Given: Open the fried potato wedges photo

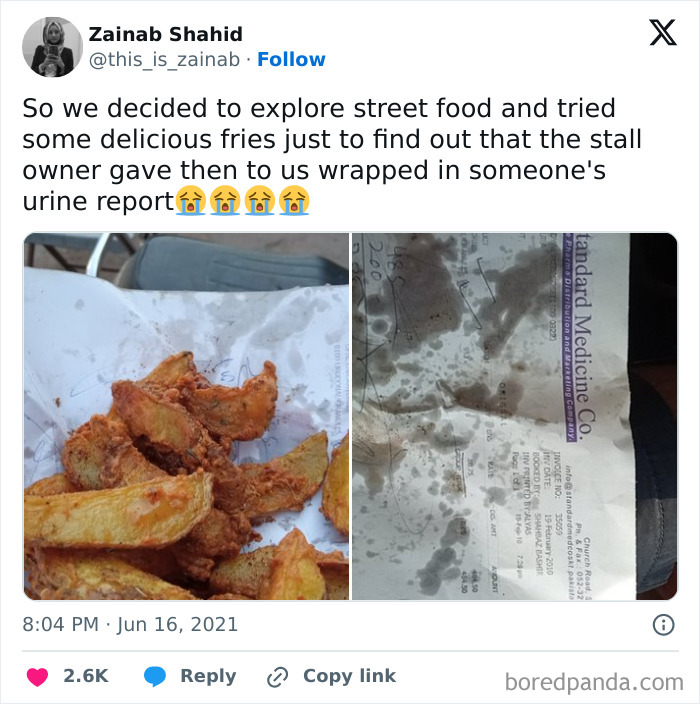Looking at the screenshot, I should pos(186,416).
